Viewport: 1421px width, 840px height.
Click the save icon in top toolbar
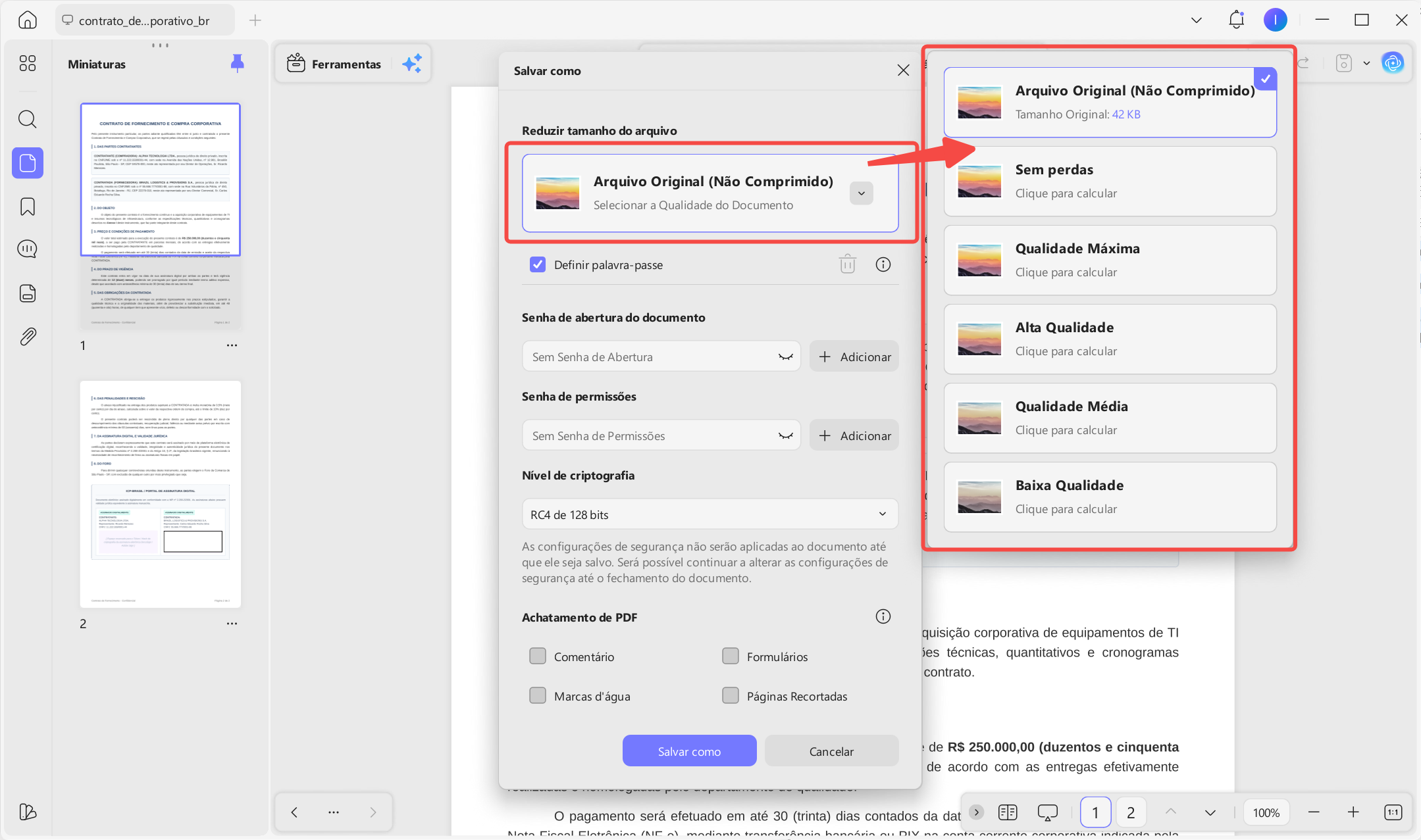[x=1343, y=63]
